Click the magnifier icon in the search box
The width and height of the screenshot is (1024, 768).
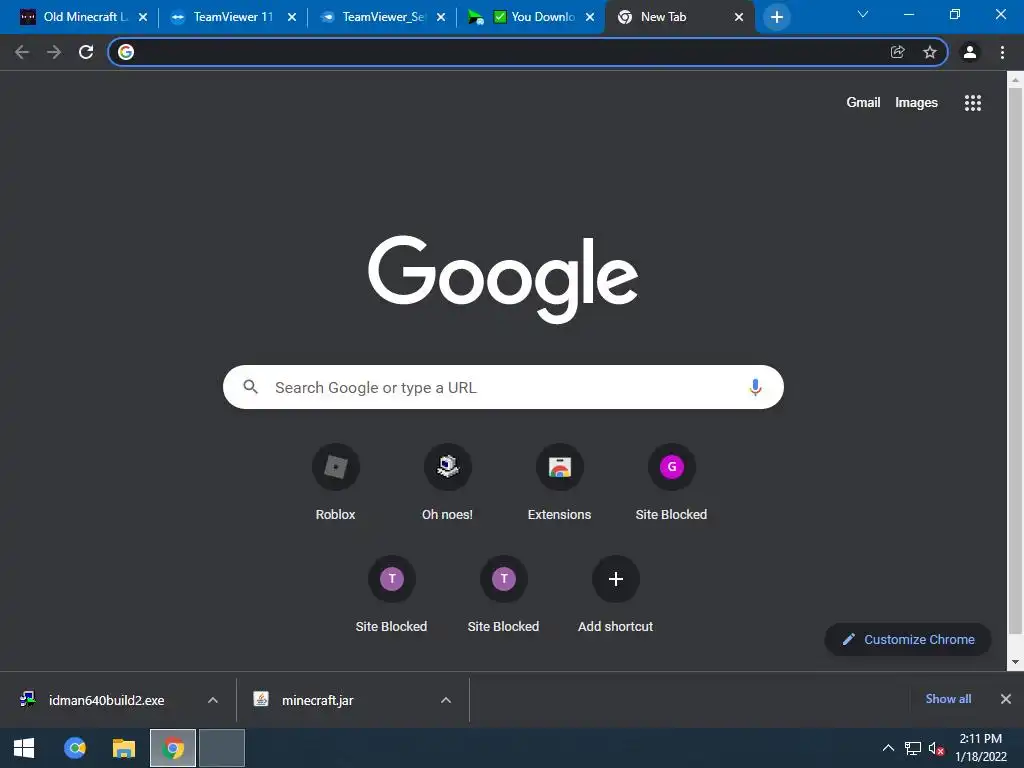pos(251,387)
